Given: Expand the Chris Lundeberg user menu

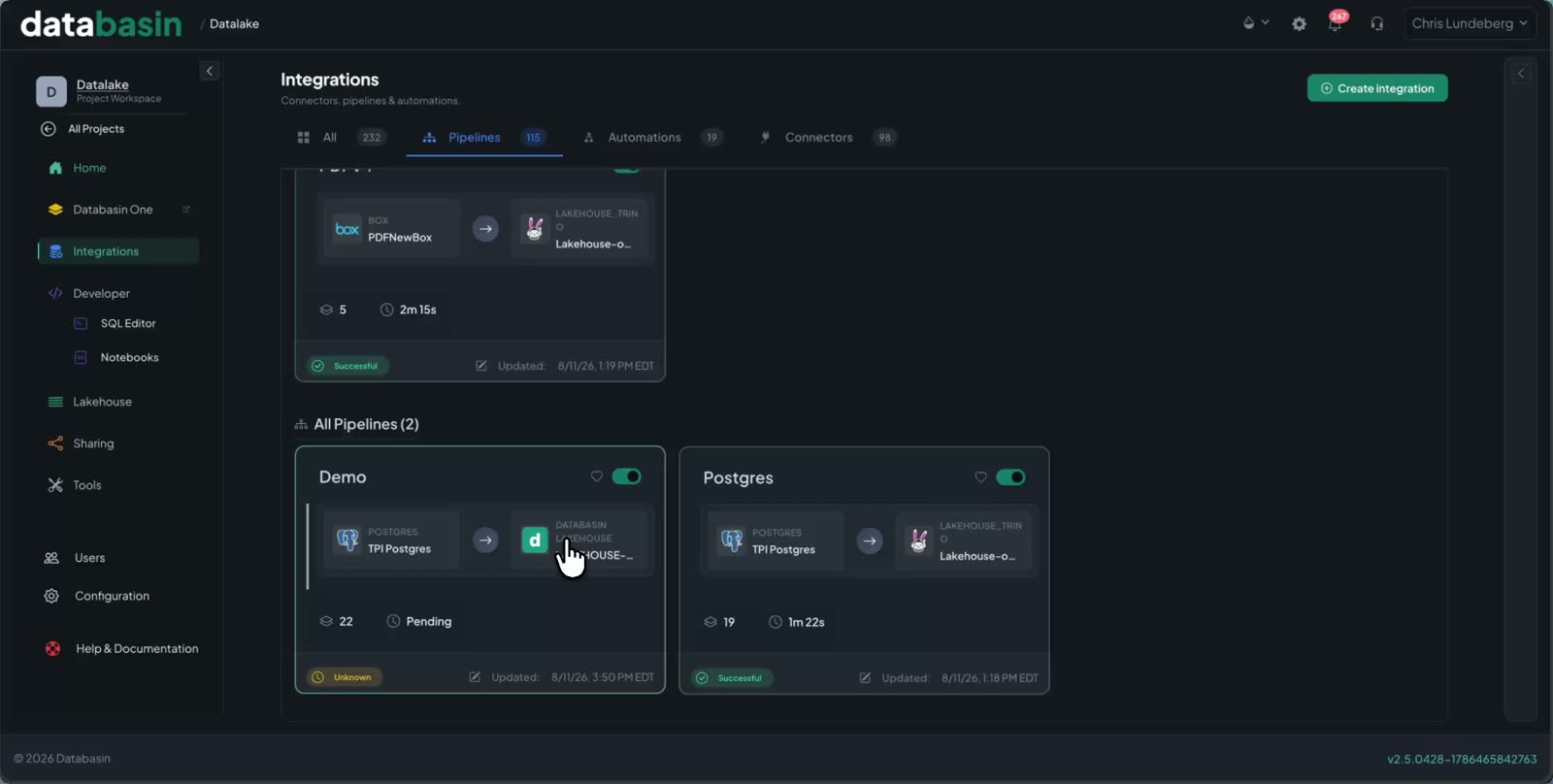Looking at the screenshot, I should pos(1470,23).
